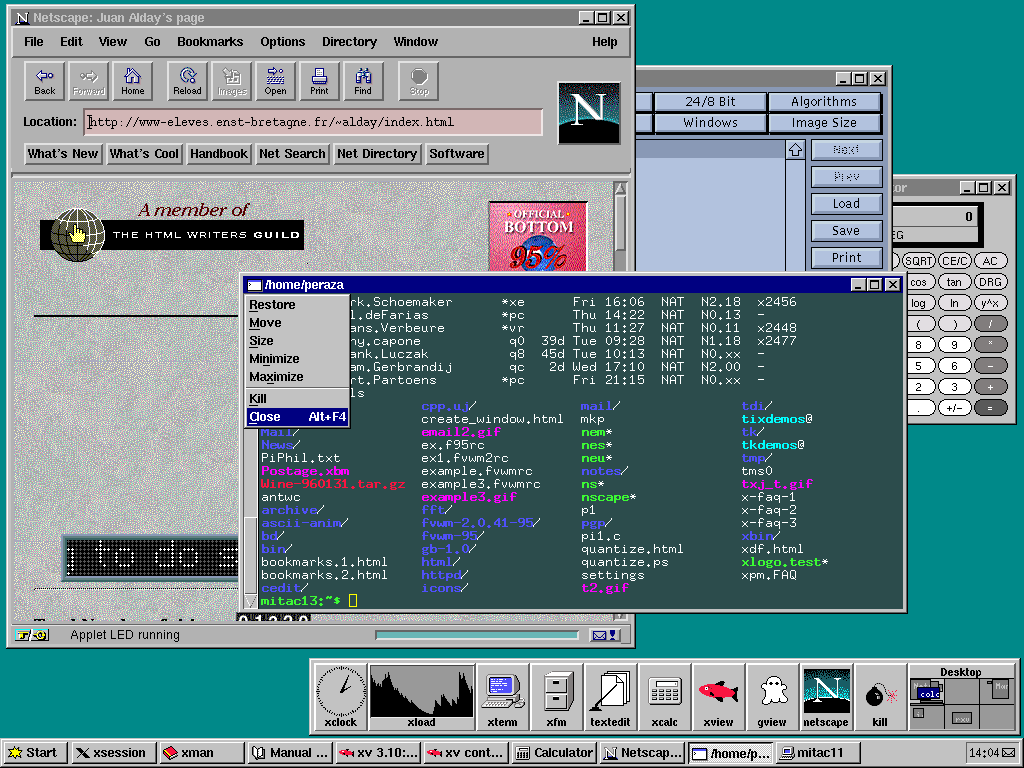This screenshot has width=1024, height=768.
Task: Click the Find binoculars icon
Action: point(363,81)
